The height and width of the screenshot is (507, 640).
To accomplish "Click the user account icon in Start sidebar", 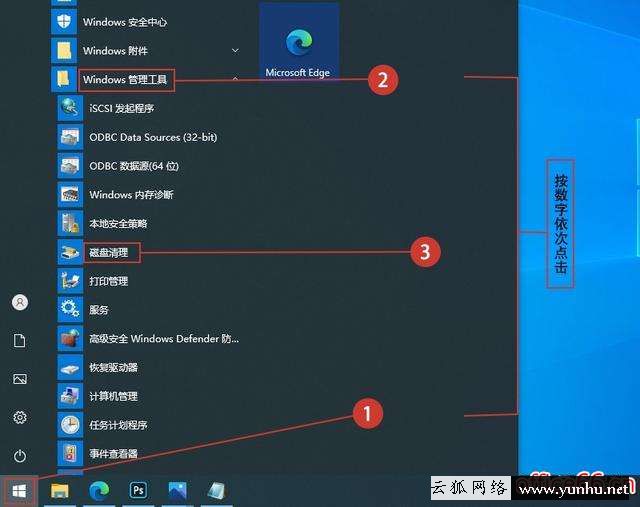I will [20, 302].
